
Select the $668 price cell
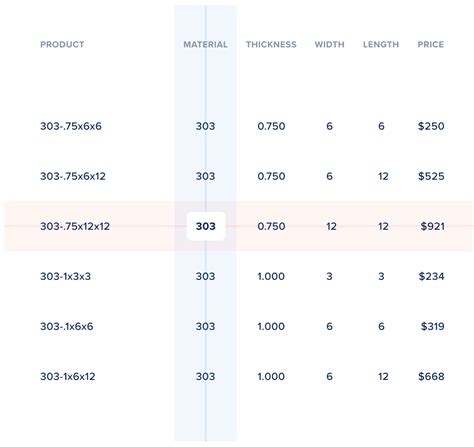click(431, 376)
